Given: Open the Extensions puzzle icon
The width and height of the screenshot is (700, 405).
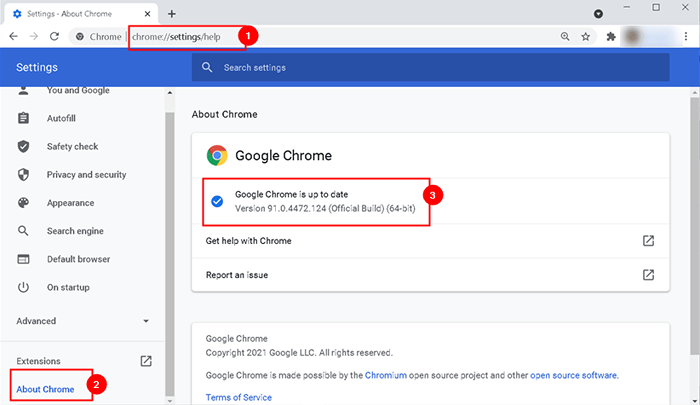Looking at the screenshot, I should pos(611,36).
